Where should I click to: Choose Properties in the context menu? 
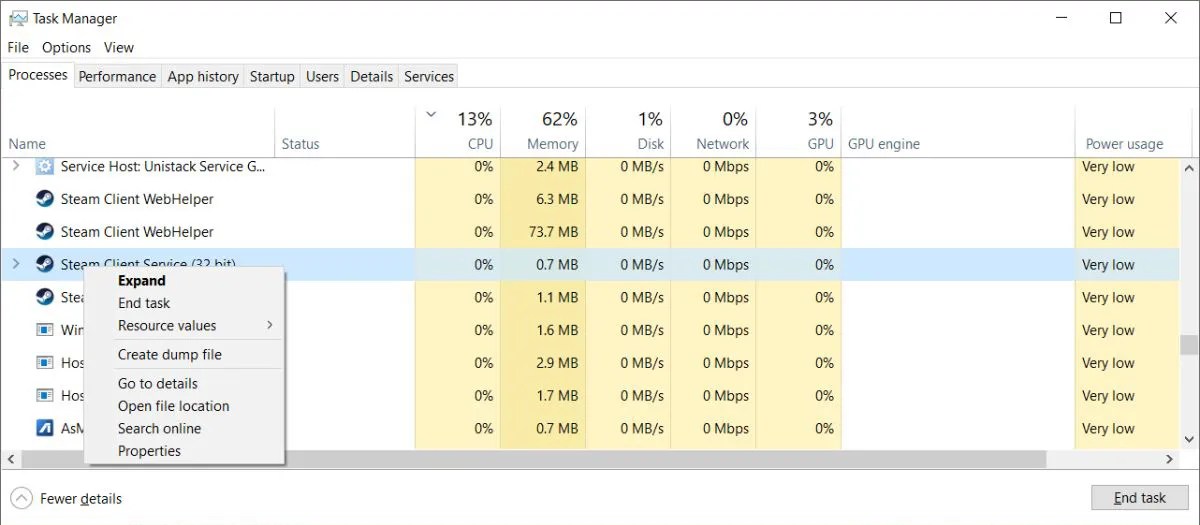pos(149,451)
